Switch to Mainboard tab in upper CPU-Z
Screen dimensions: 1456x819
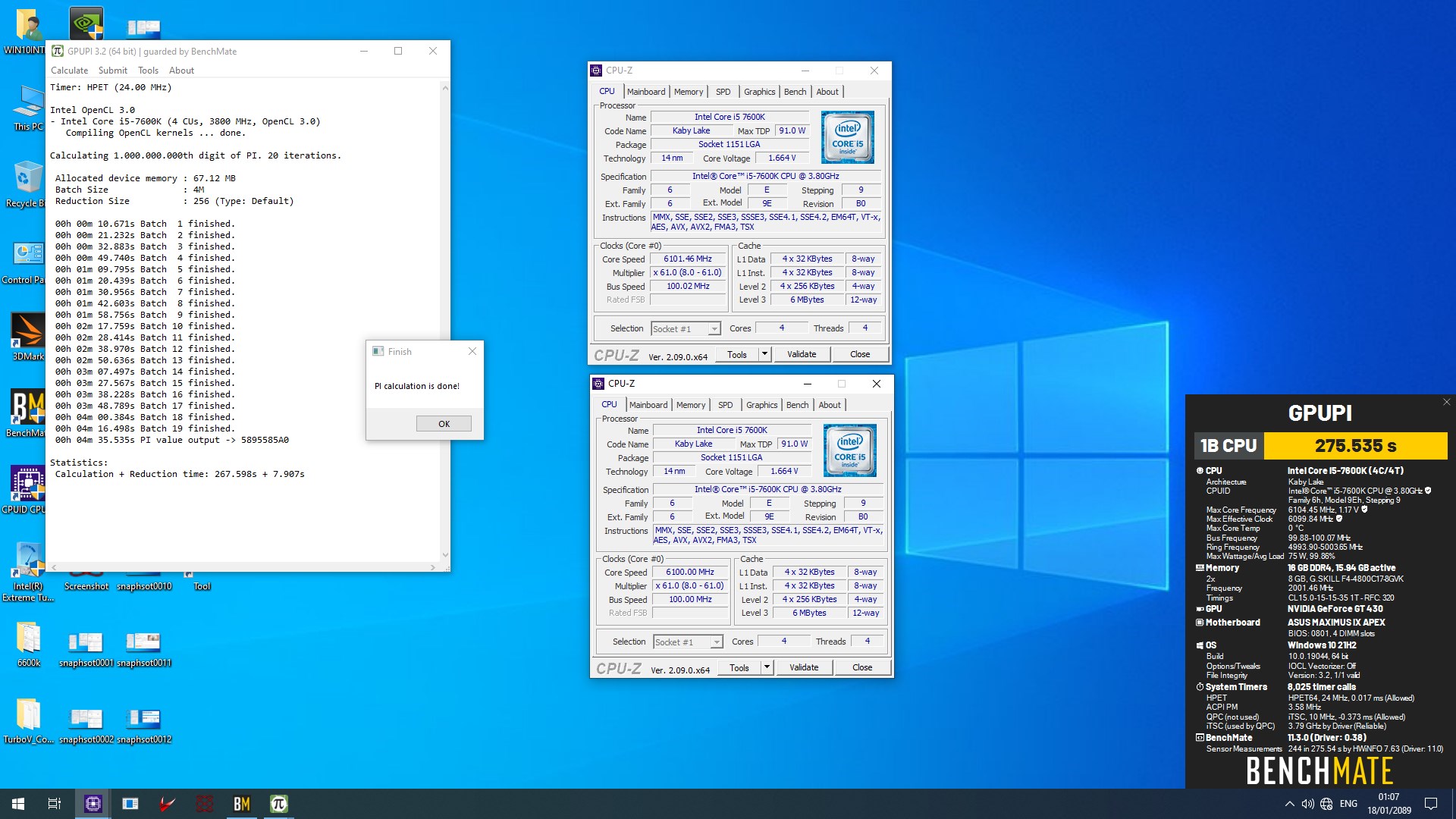(646, 92)
